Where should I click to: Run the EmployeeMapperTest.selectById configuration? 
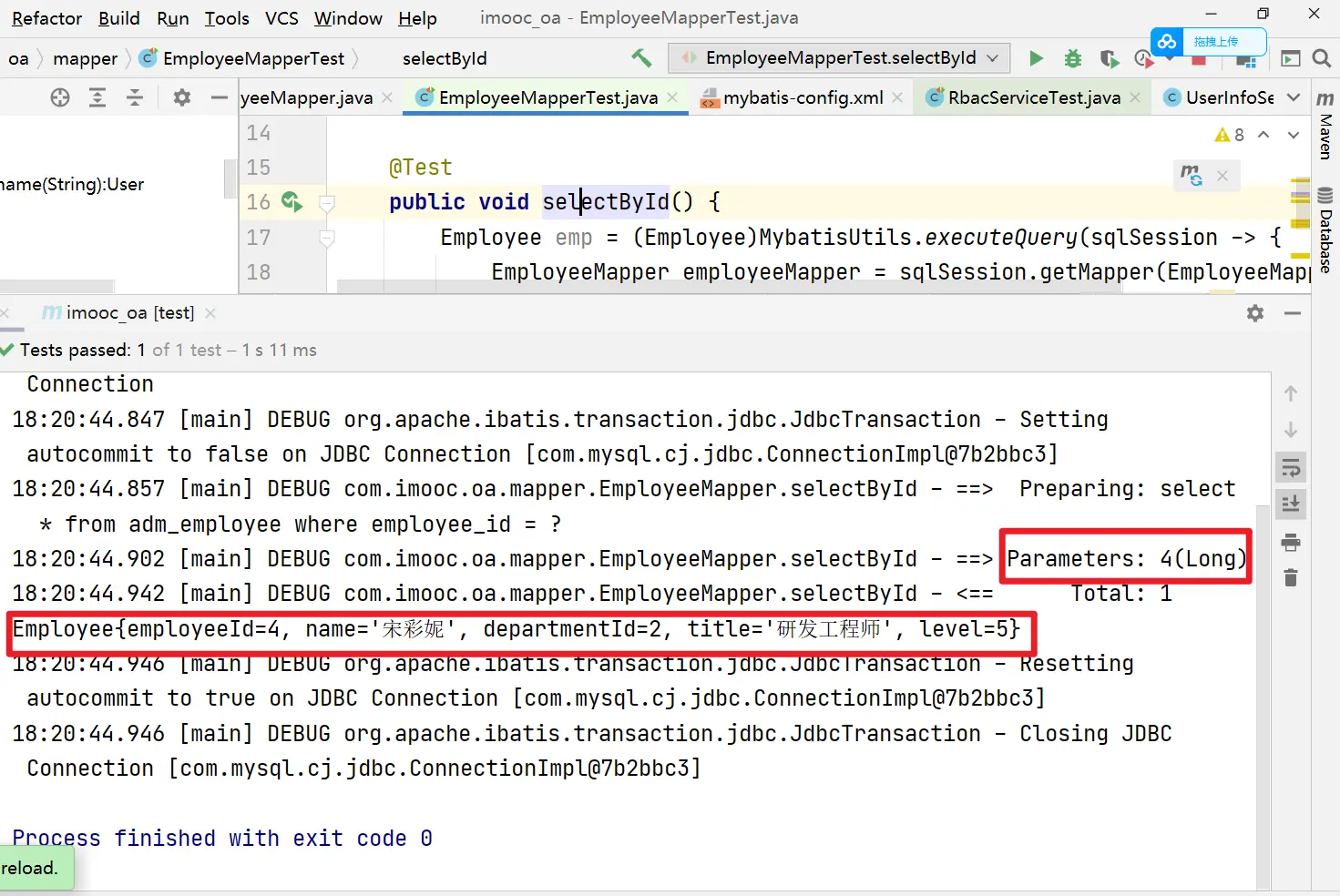[x=1036, y=58]
